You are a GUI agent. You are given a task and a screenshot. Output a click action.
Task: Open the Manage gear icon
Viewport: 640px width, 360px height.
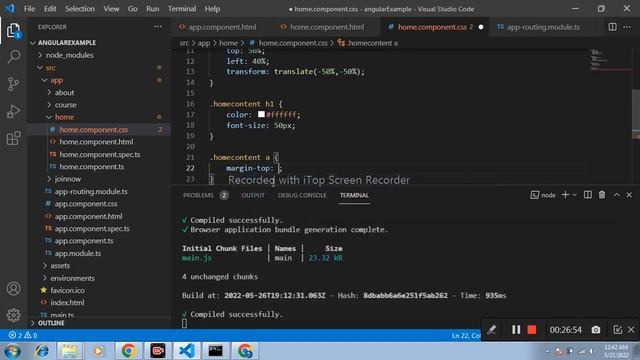point(13,315)
